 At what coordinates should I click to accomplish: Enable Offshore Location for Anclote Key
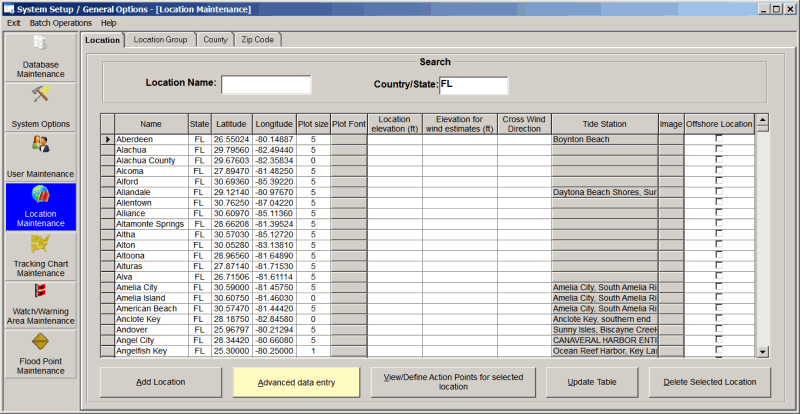pos(718,319)
